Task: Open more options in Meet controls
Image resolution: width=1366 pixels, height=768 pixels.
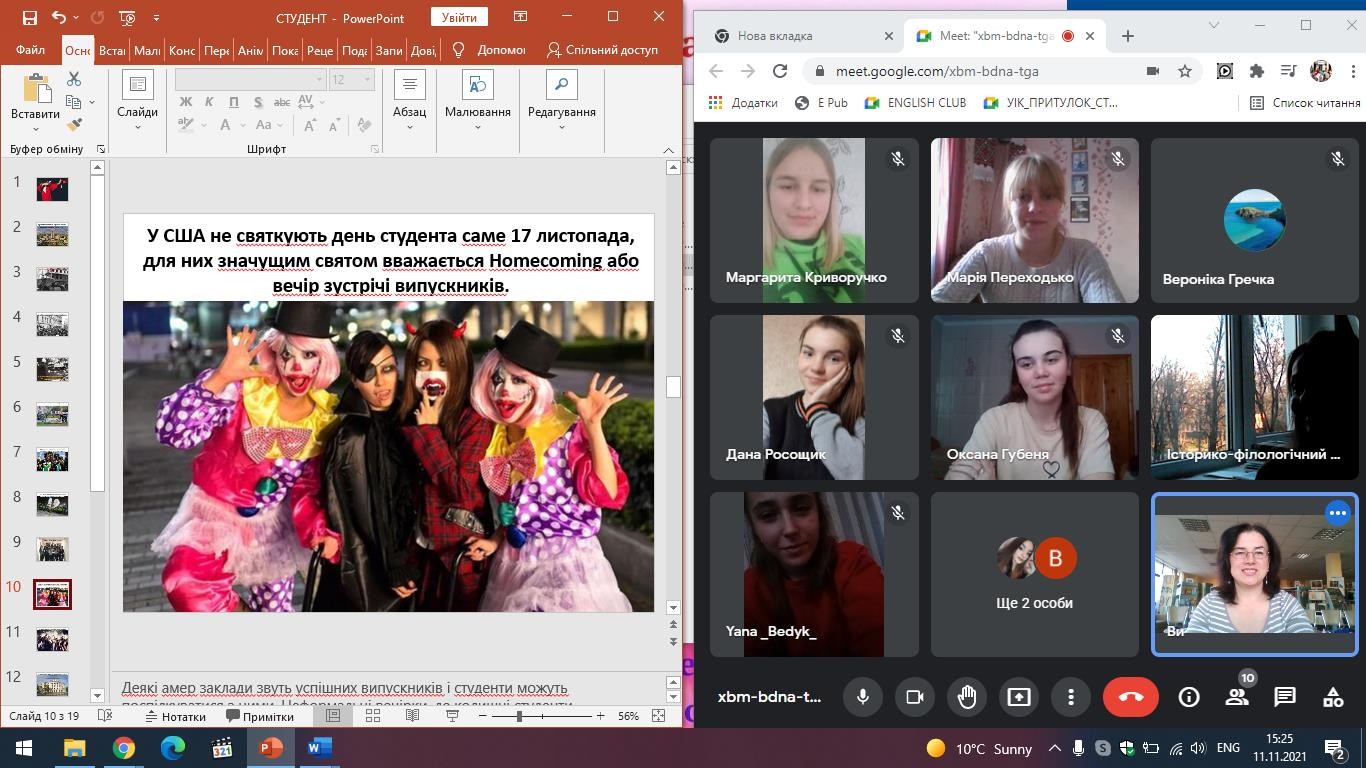Action: (1070, 697)
